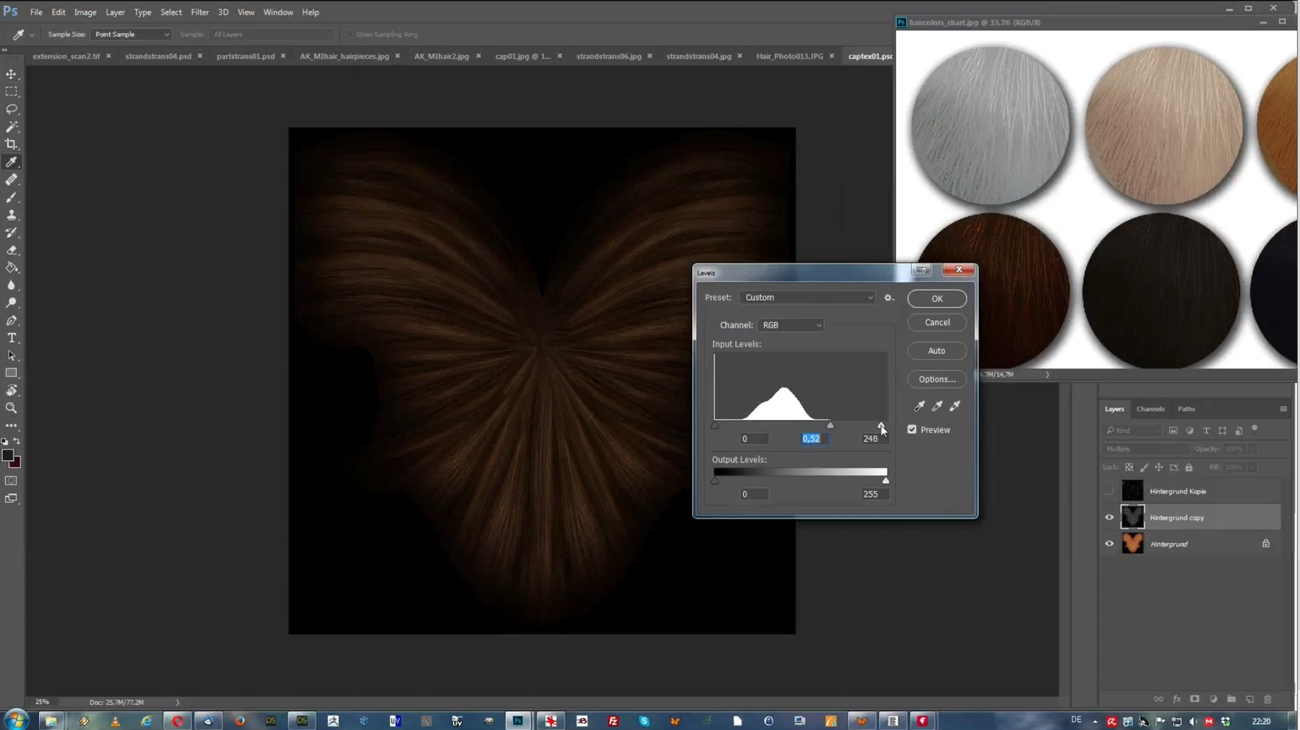Select the Type tool
This screenshot has height=730, width=1300.
point(12,338)
